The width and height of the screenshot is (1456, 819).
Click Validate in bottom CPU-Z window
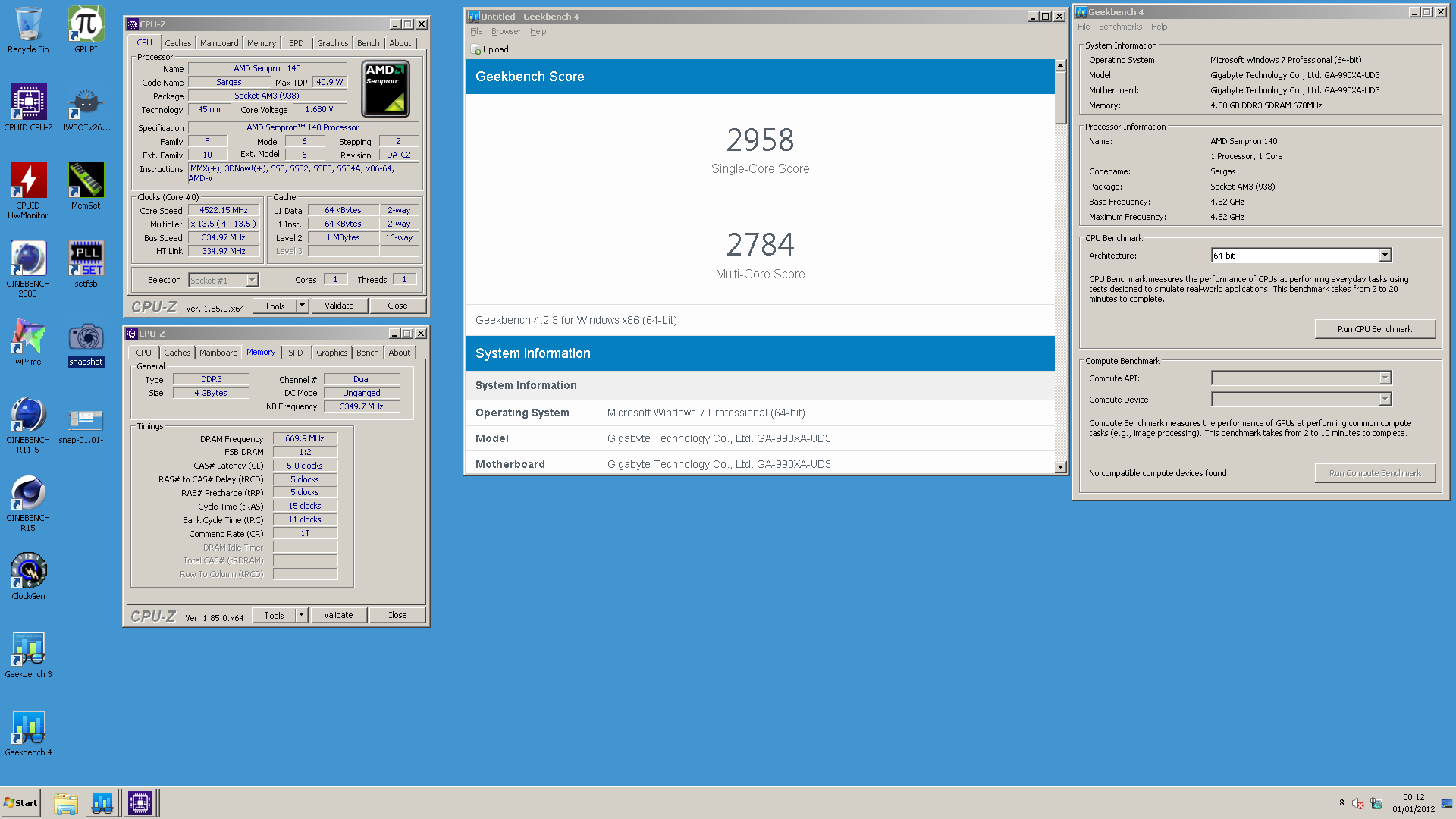coord(338,615)
